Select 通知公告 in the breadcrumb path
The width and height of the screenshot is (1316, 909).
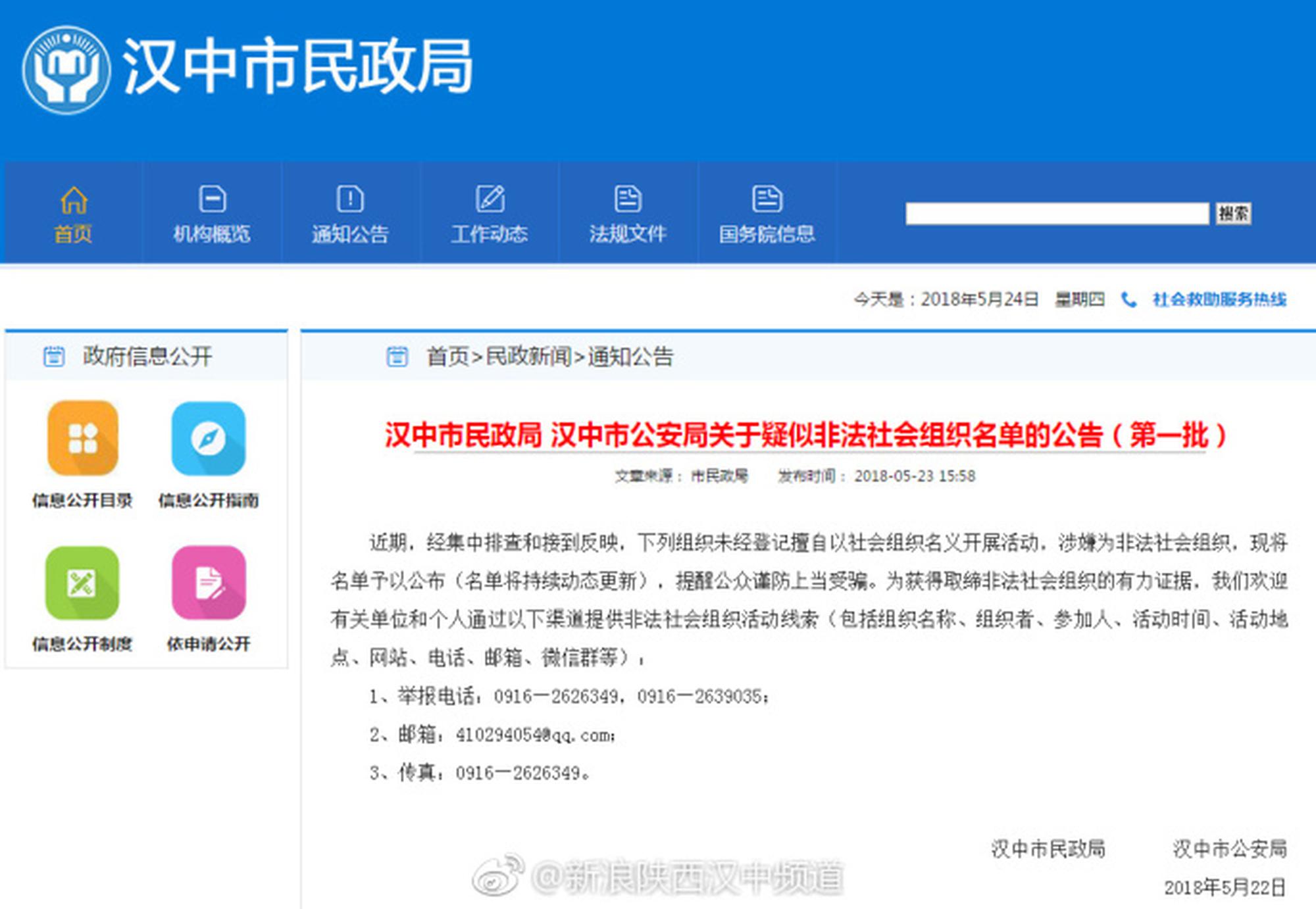click(630, 356)
